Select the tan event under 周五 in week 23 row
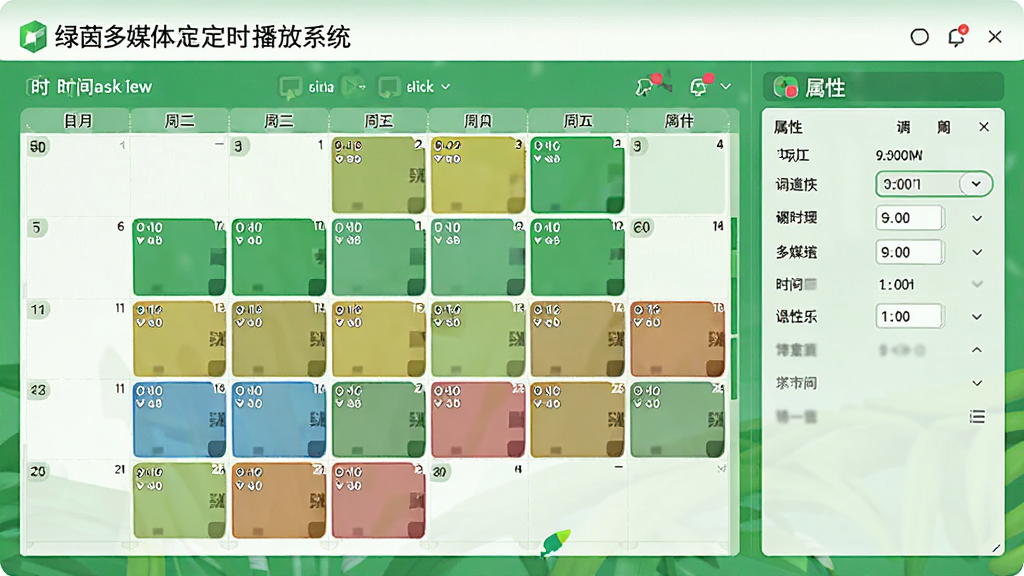 [577, 420]
